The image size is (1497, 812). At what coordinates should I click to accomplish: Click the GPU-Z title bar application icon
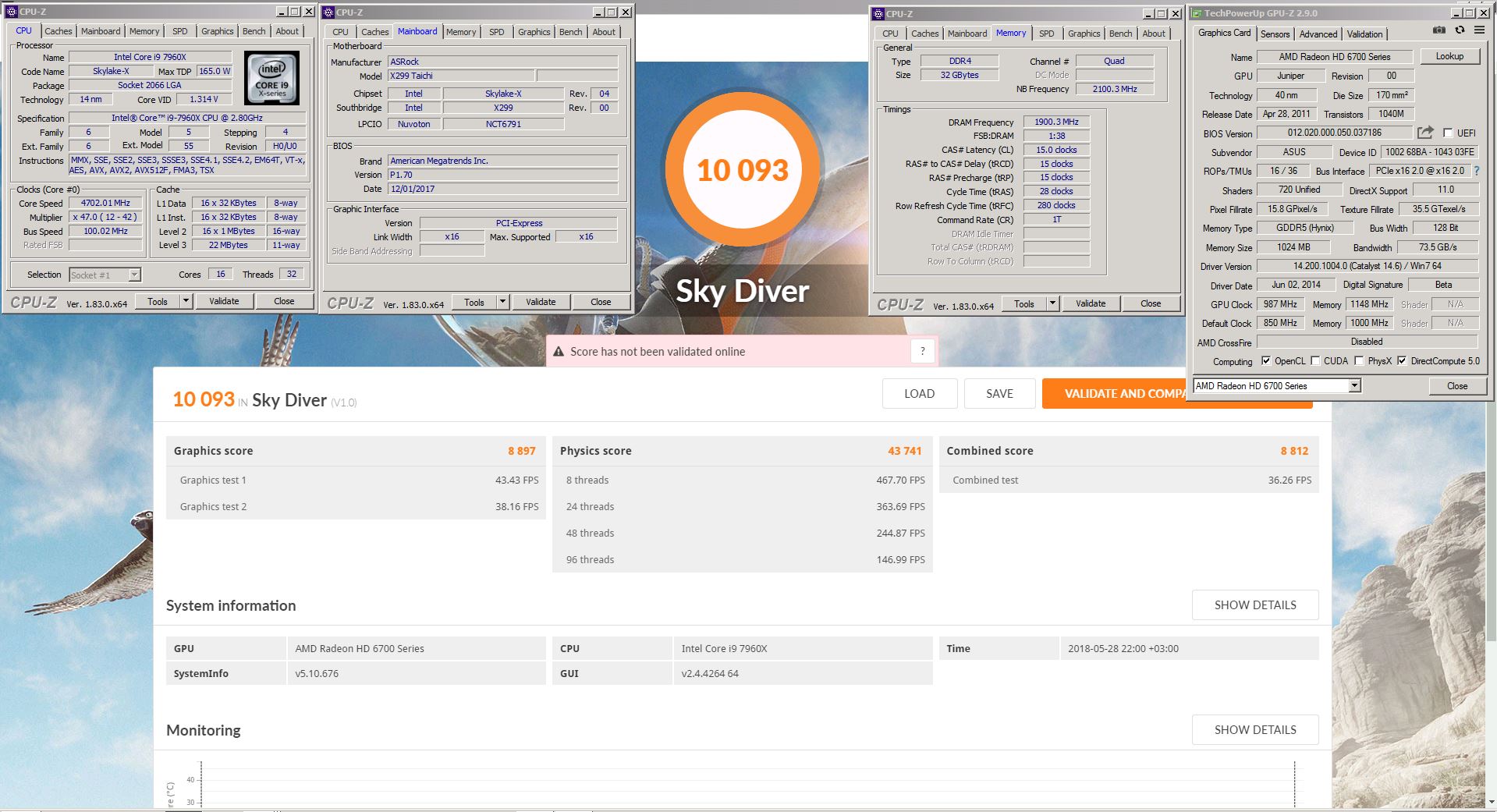[x=1196, y=12]
